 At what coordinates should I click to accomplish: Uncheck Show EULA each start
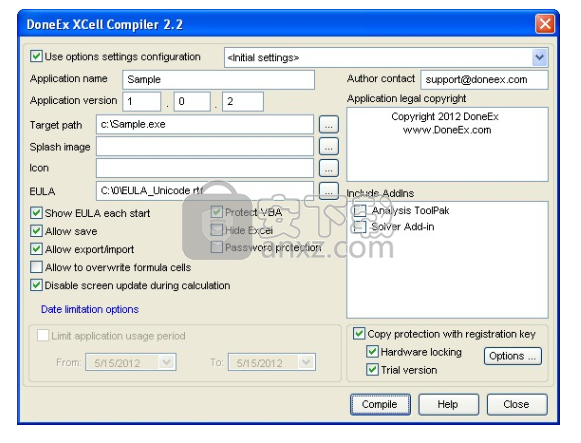36,213
